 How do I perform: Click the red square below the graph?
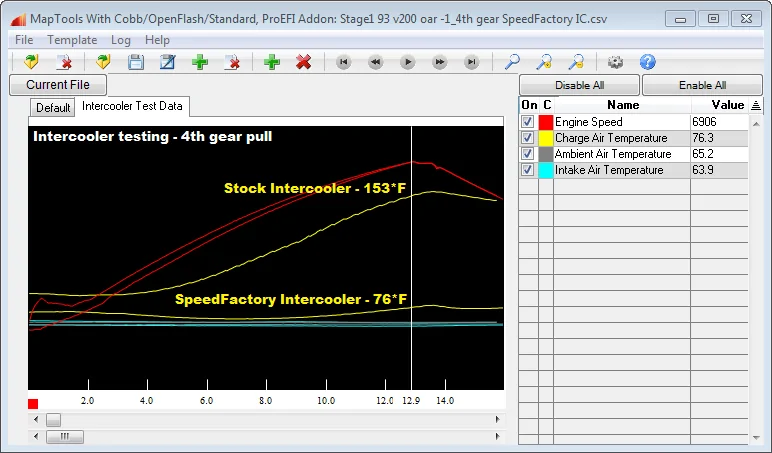(x=33, y=404)
